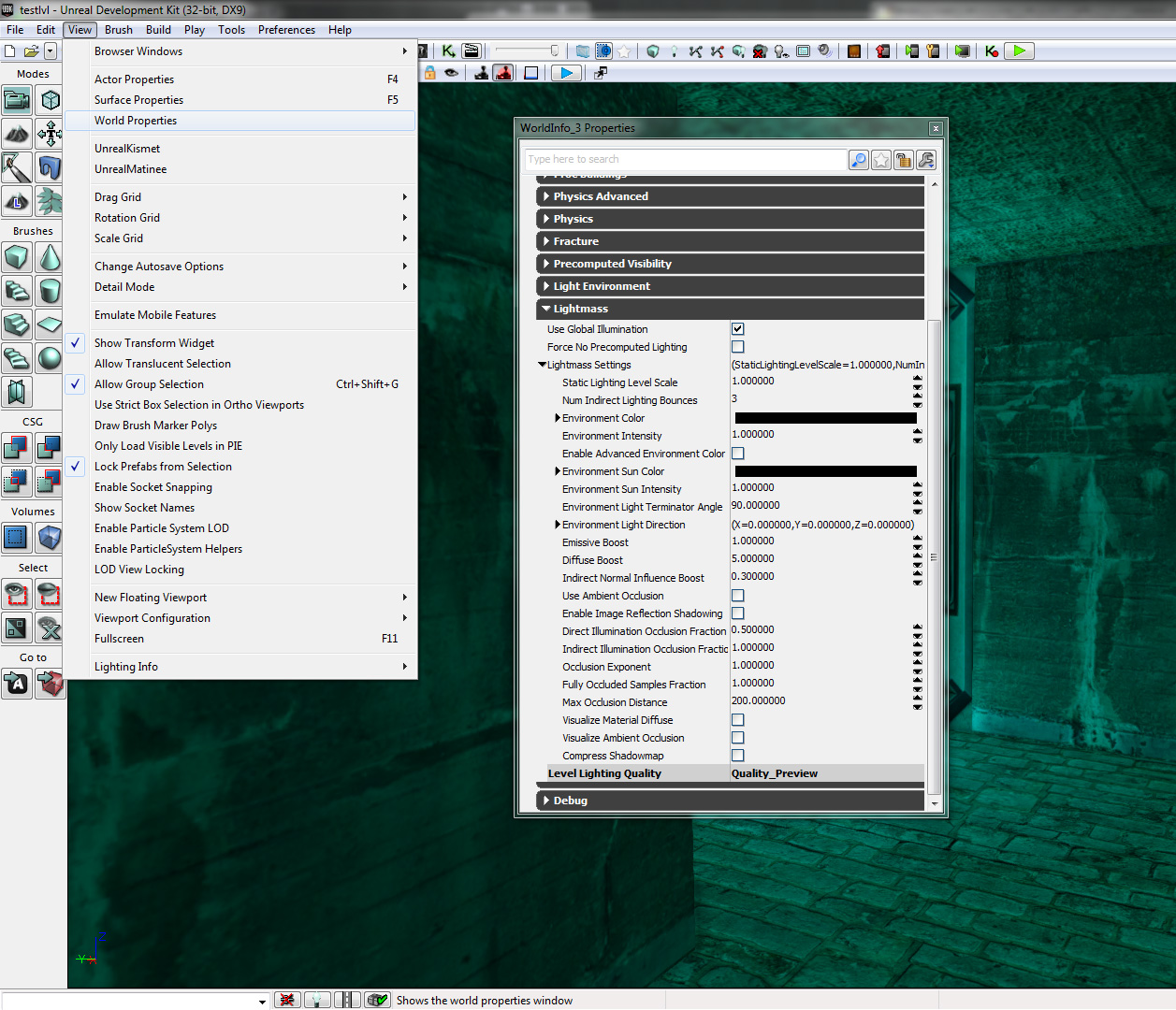The width and height of the screenshot is (1176, 1010).
Task: Open UnrealKismet from green K toolbar icon
Action: pos(449,51)
